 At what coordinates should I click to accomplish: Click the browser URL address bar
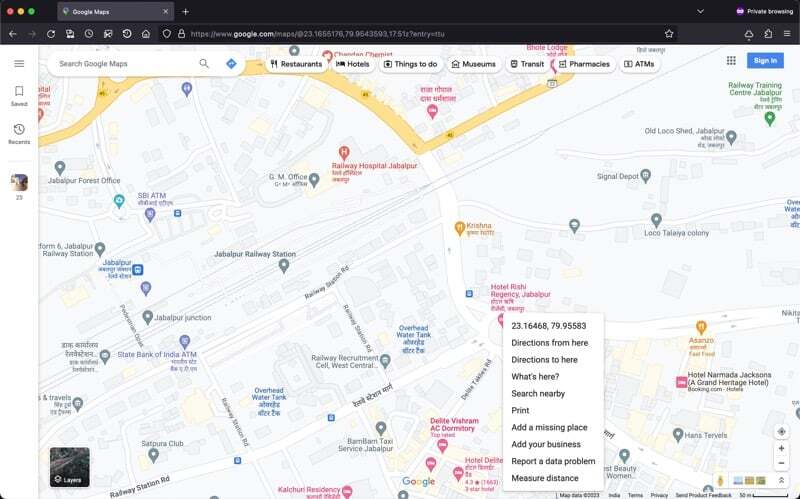tap(418, 34)
